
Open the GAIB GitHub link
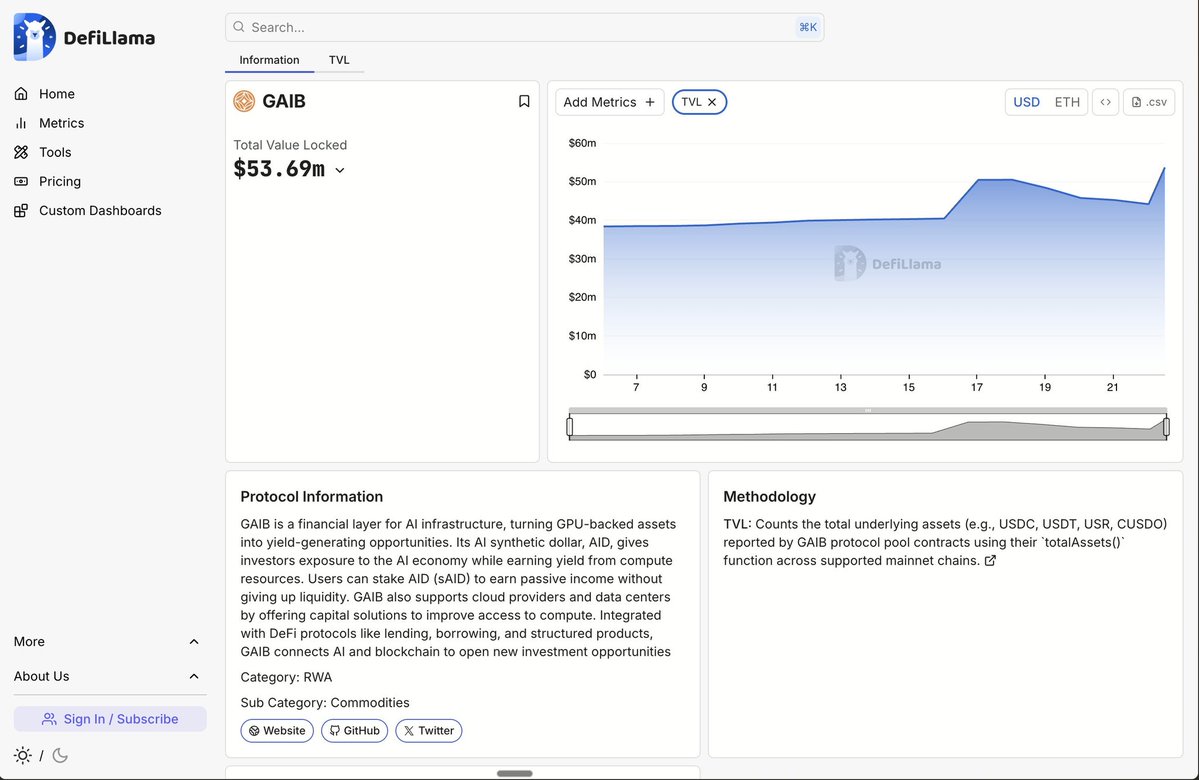pos(354,730)
